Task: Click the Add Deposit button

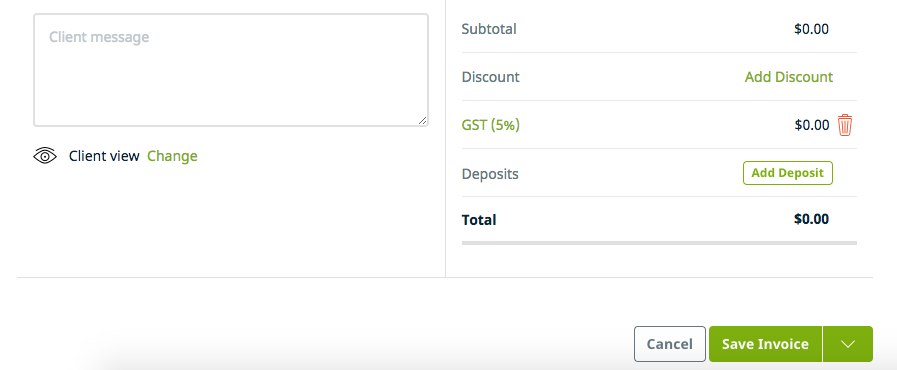Action: [788, 173]
